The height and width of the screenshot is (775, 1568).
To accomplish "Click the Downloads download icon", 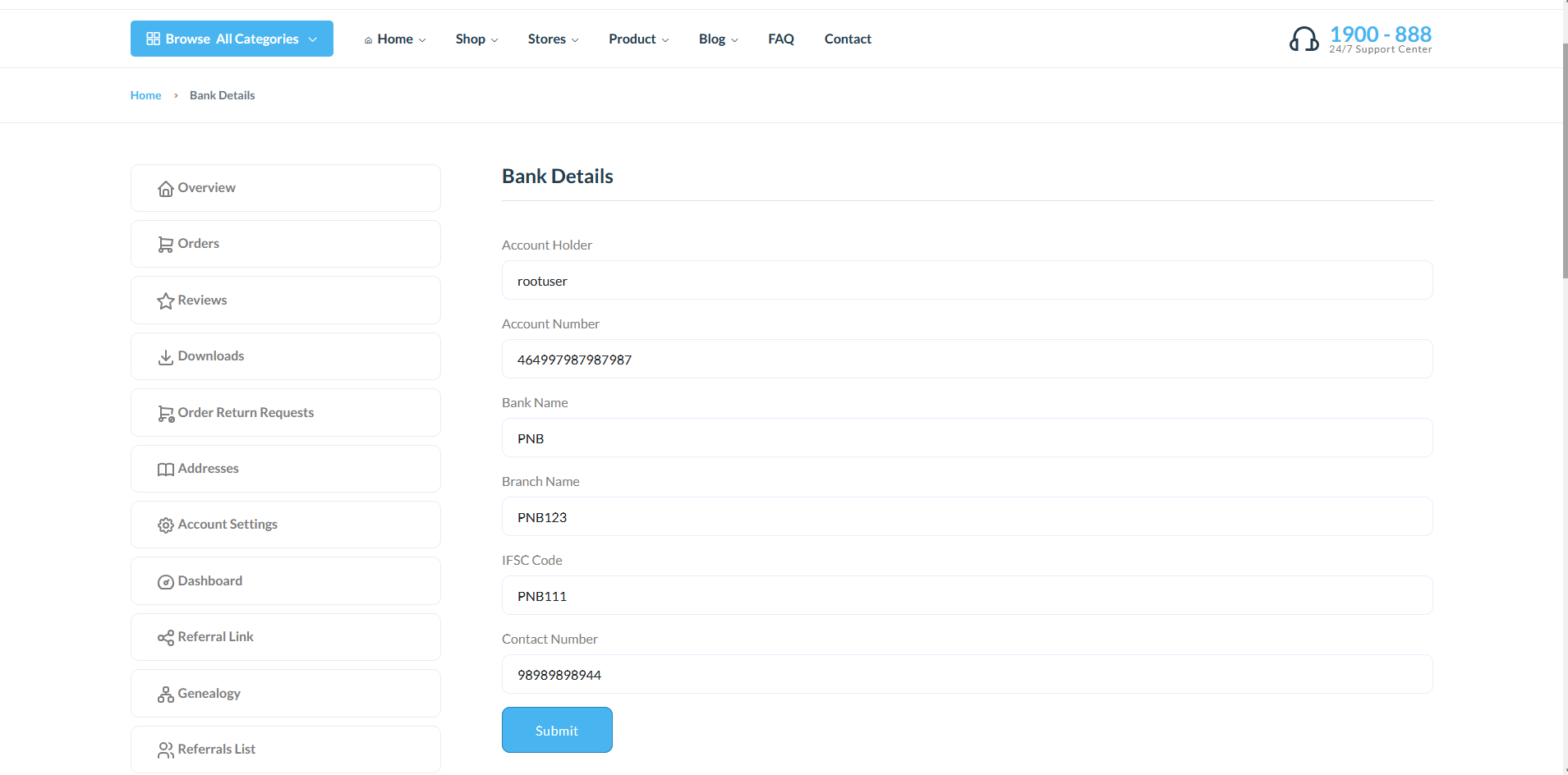I will coord(165,356).
